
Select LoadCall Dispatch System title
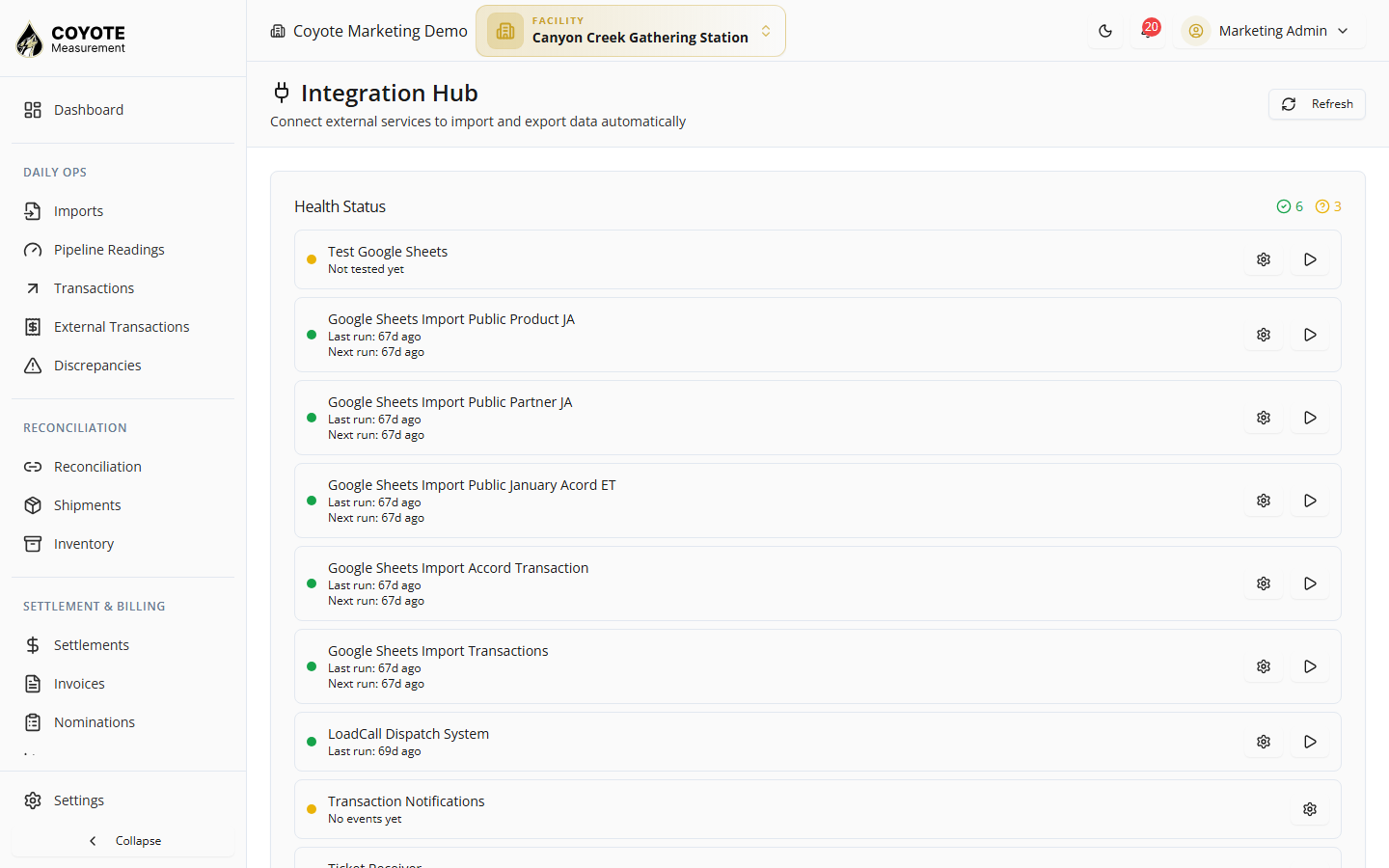click(409, 734)
